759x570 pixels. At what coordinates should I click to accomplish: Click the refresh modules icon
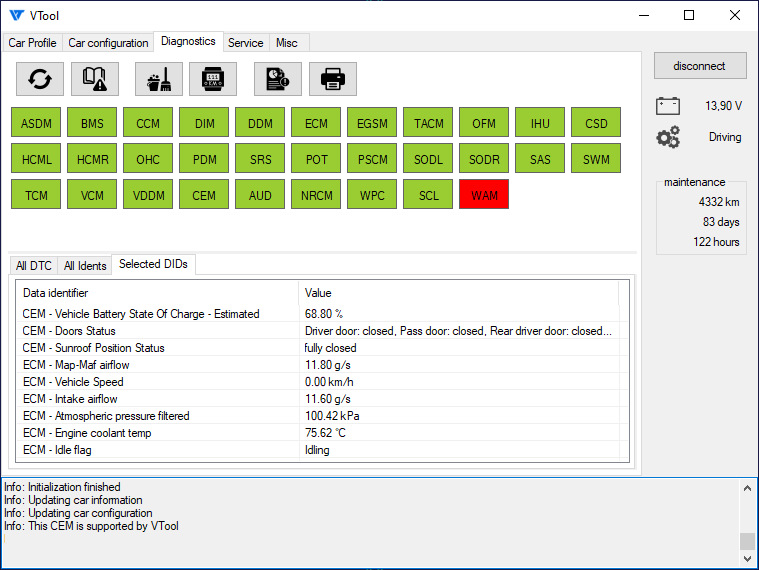click(40, 78)
